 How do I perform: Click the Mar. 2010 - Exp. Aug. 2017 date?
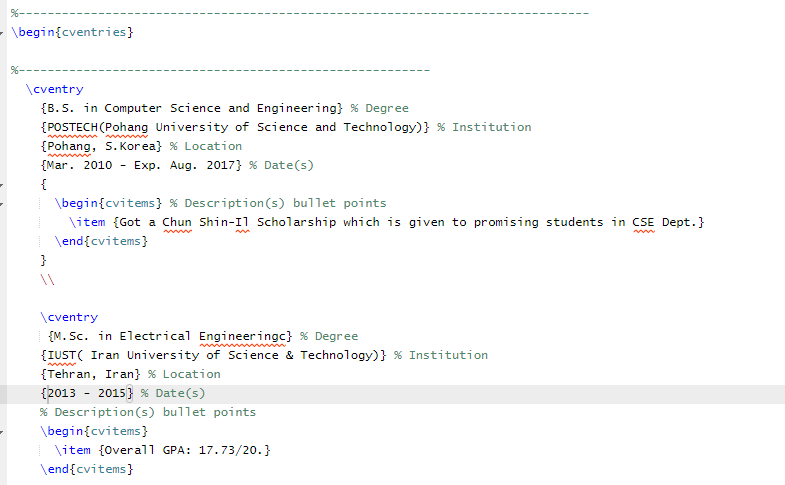(x=140, y=165)
